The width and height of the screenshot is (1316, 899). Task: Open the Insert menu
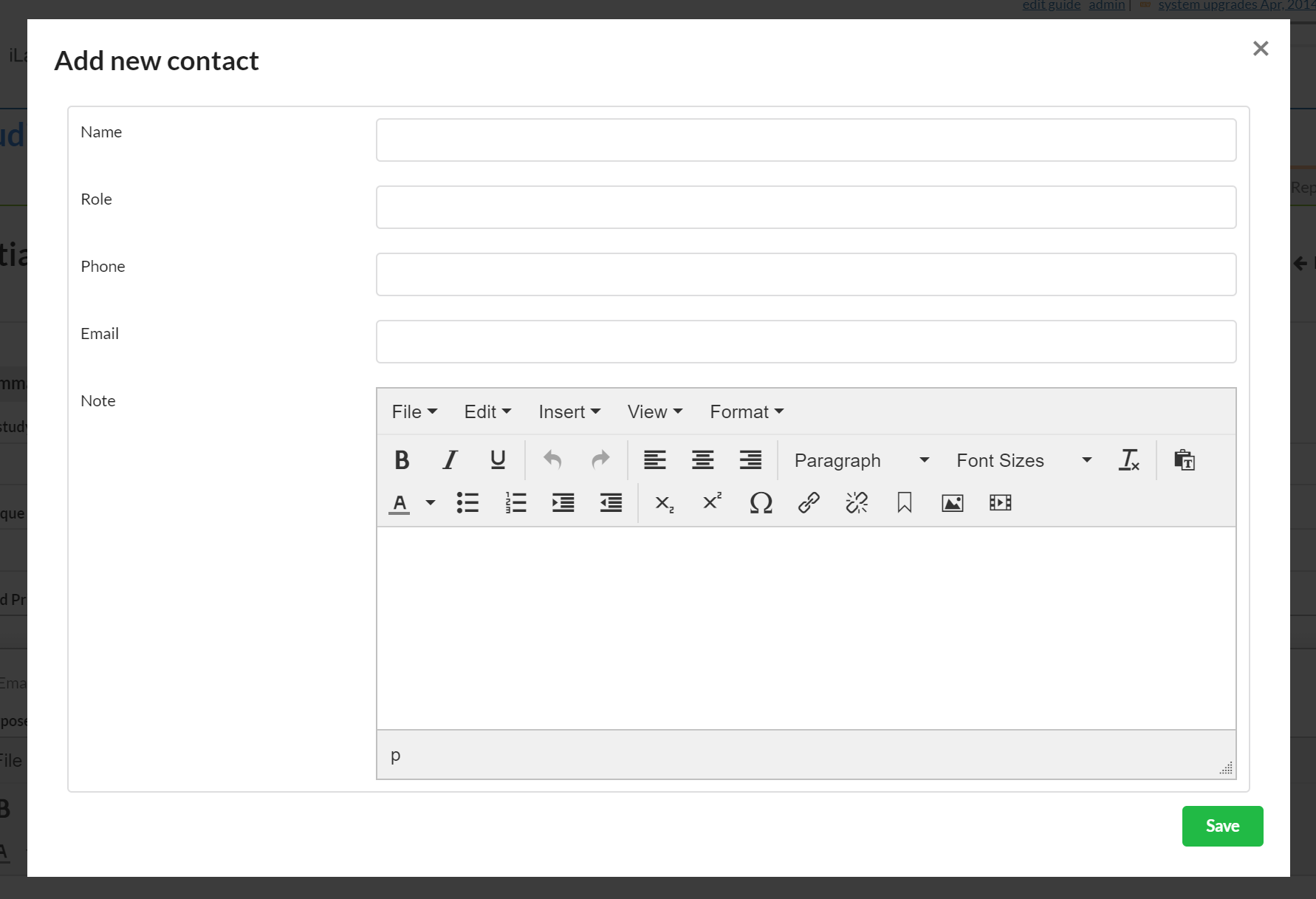pyautogui.click(x=569, y=411)
